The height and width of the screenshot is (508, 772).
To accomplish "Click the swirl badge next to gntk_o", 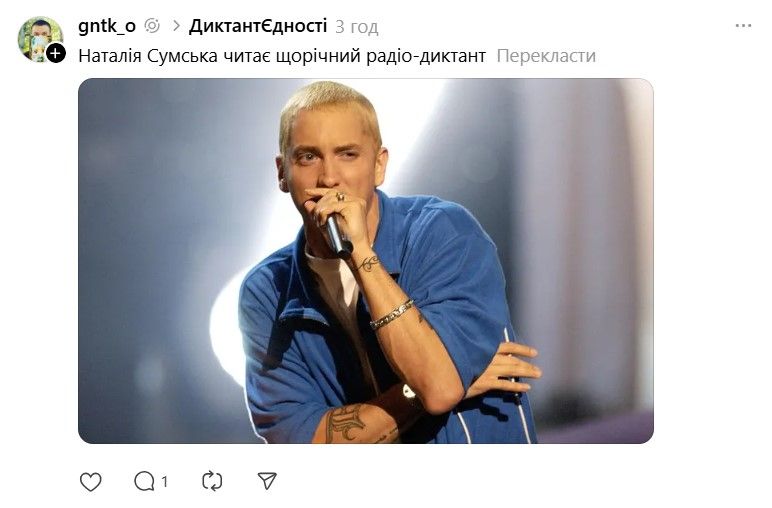I will (x=152, y=26).
